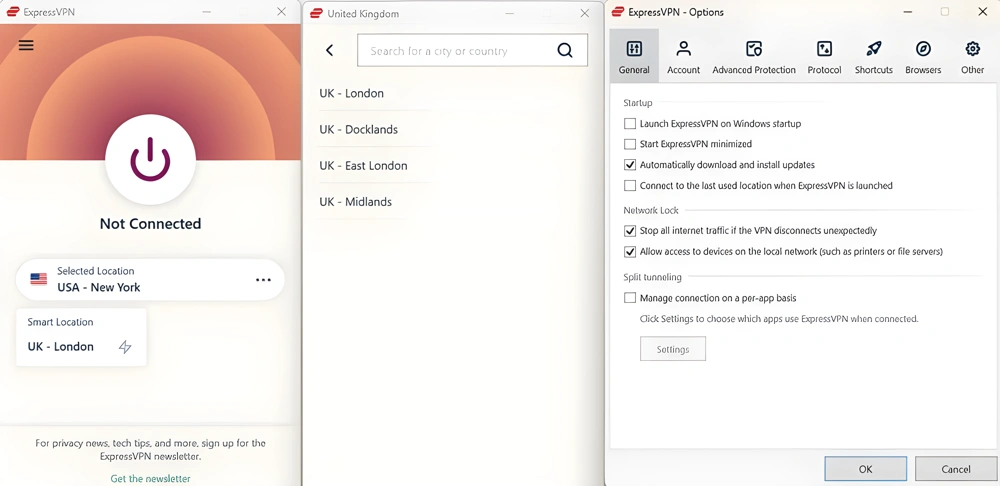The image size is (1000, 486).
Task: Check Start ExpressVPN minimized
Action: (630, 144)
